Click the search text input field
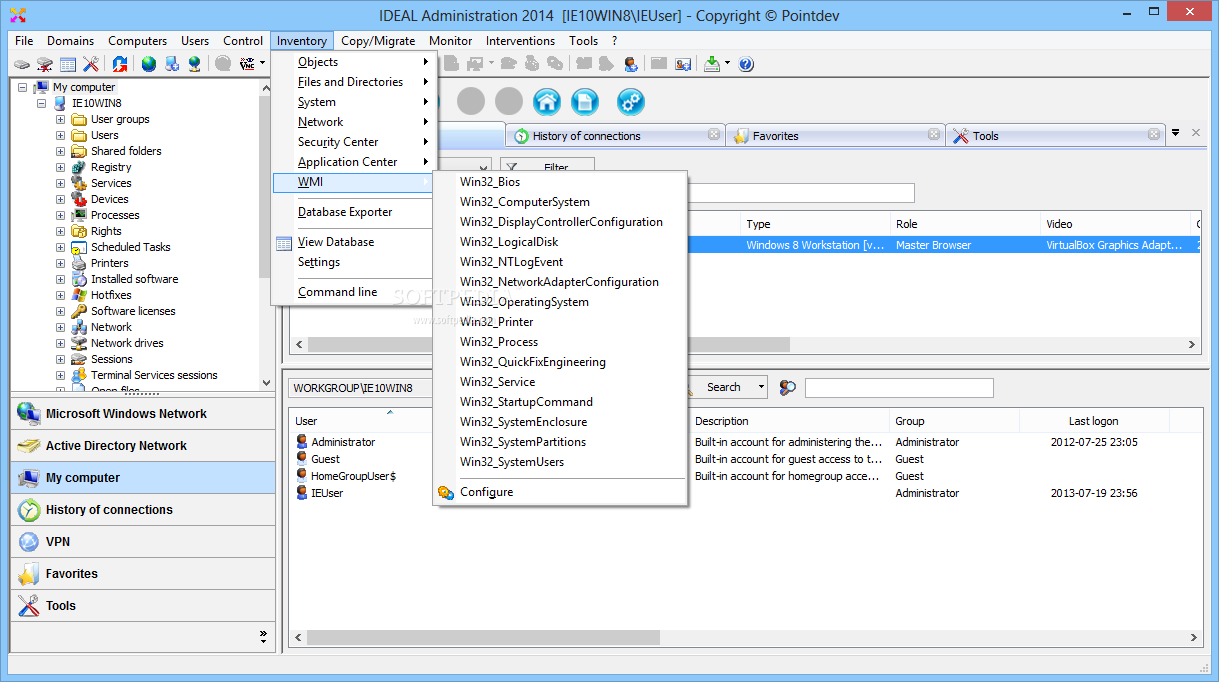 pos(899,388)
